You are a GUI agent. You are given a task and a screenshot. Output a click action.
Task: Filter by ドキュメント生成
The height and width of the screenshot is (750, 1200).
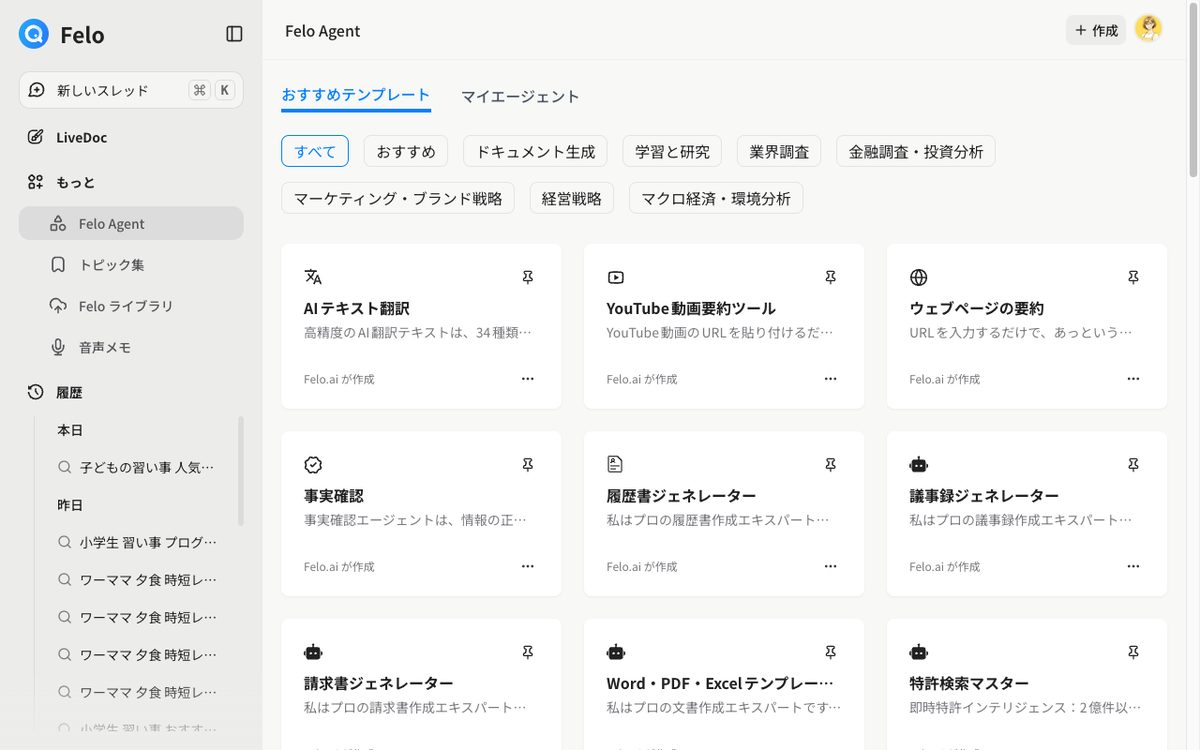pos(535,151)
